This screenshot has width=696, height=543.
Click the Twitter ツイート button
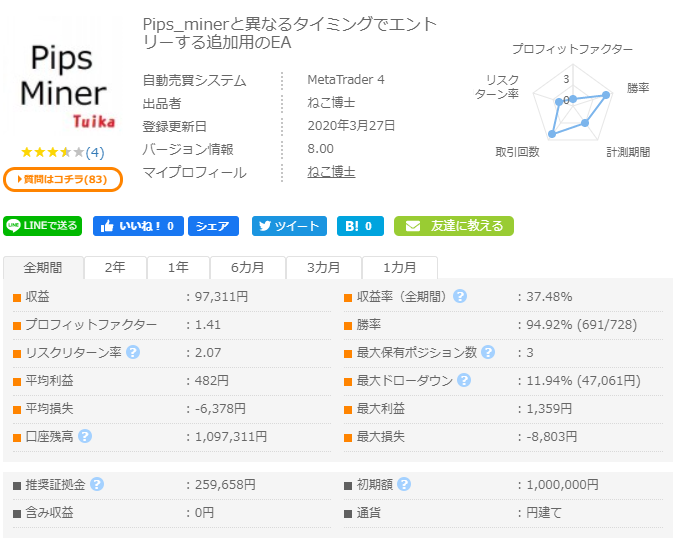pyautogui.click(x=289, y=226)
